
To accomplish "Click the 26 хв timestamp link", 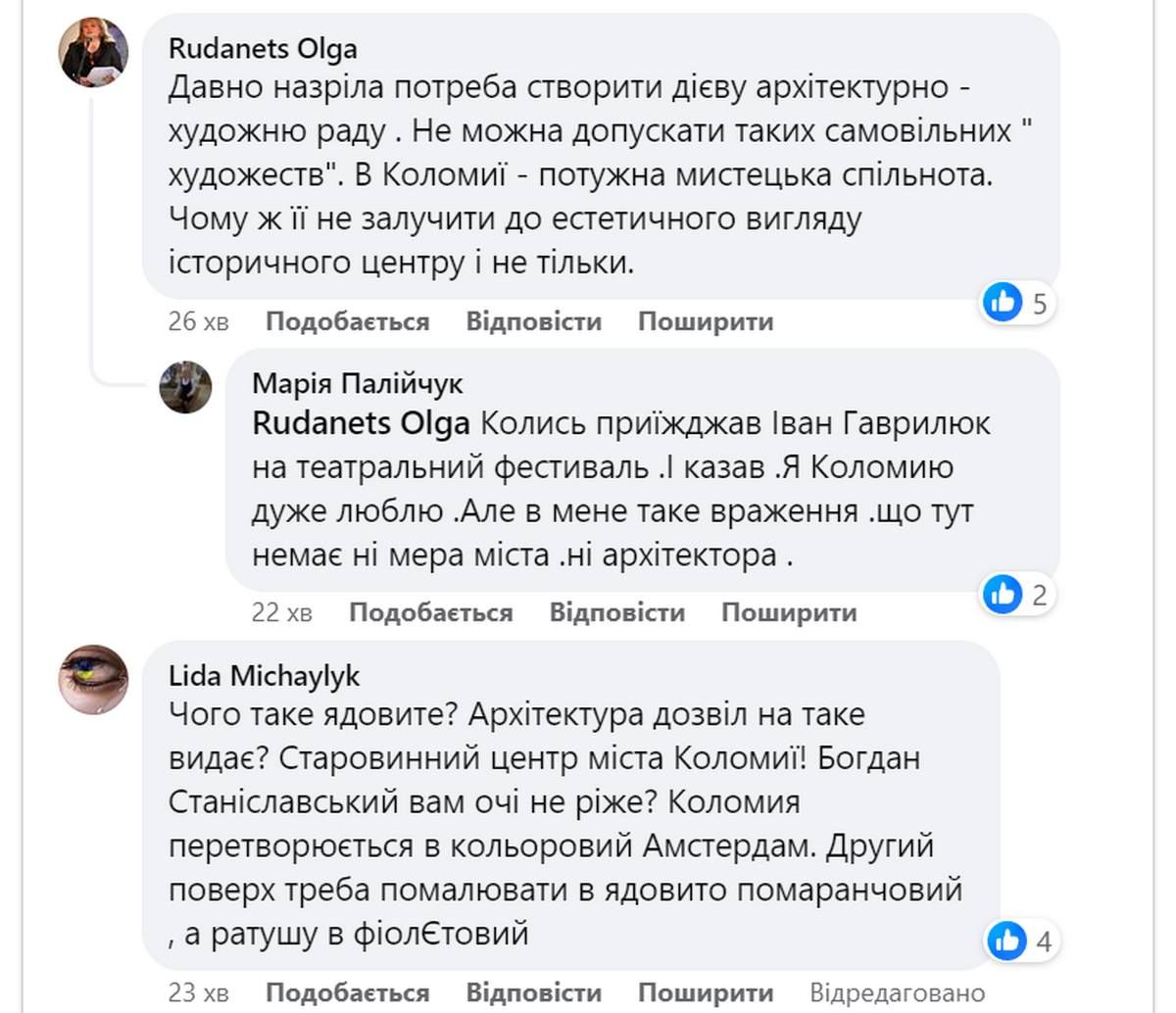I will pos(197,321).
